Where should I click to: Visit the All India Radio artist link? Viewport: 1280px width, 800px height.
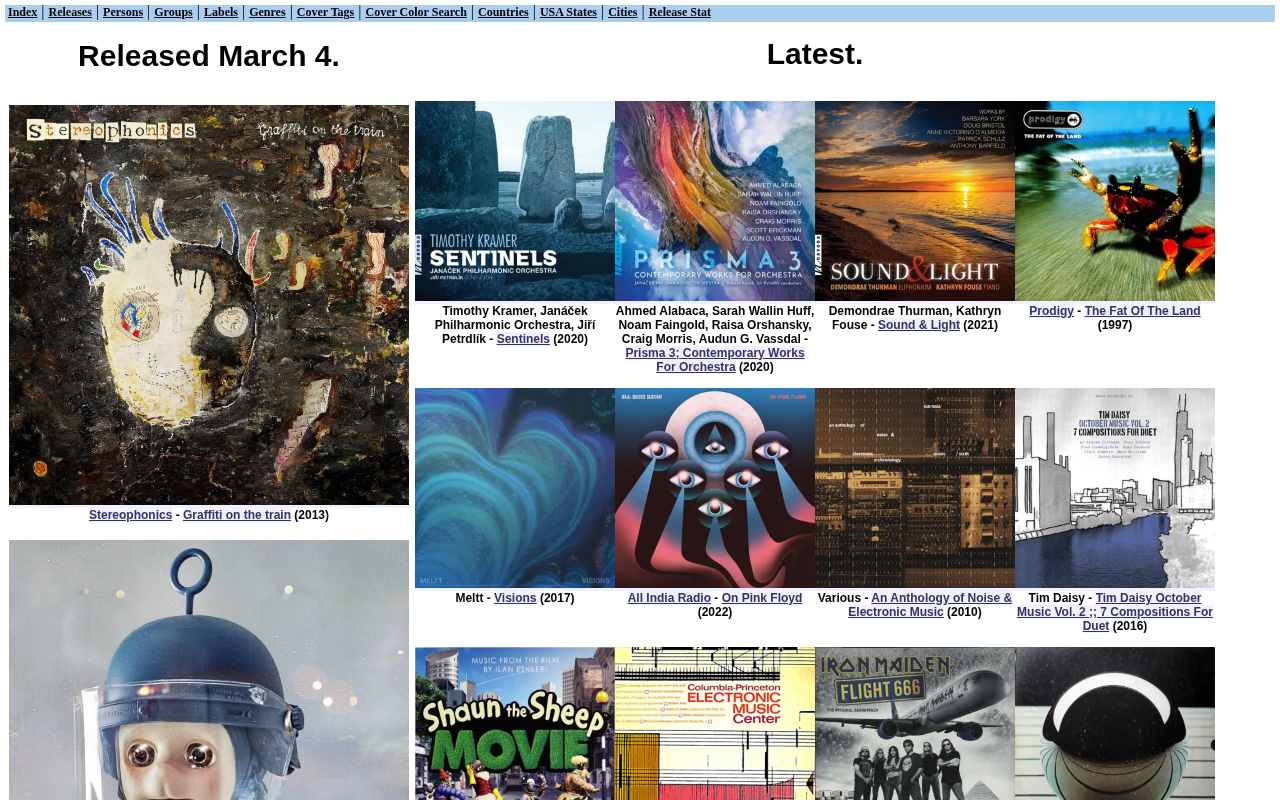669,598
